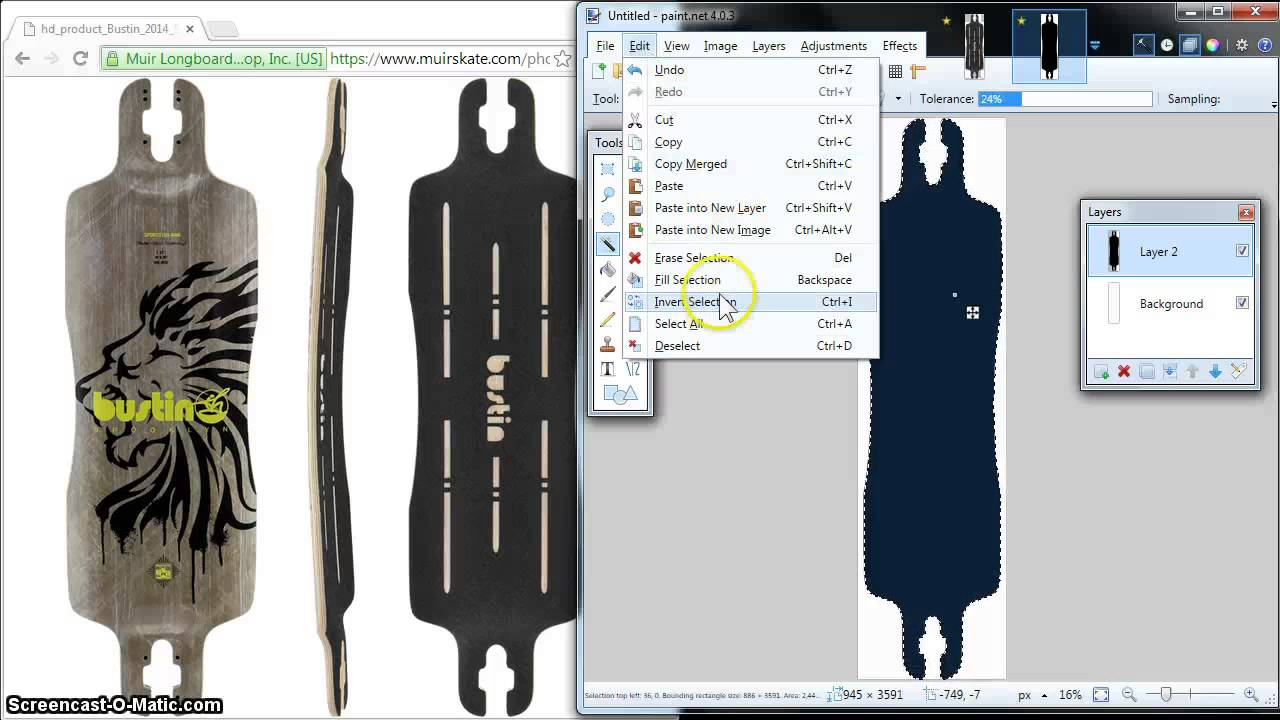Image resolution: width=1280 pixels, height=720 pixels.
Task: Move layer up with gray arrow
Action: 1192,371
